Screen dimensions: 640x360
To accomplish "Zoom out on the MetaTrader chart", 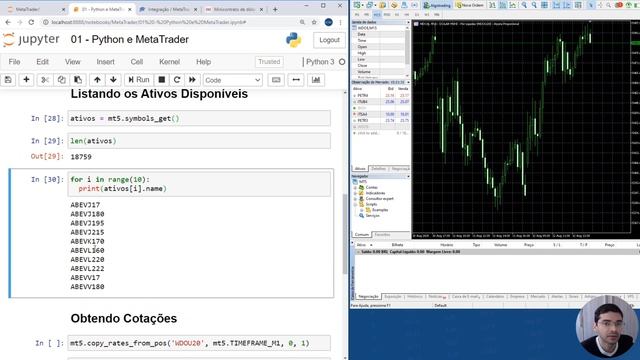I will (534, 5).
